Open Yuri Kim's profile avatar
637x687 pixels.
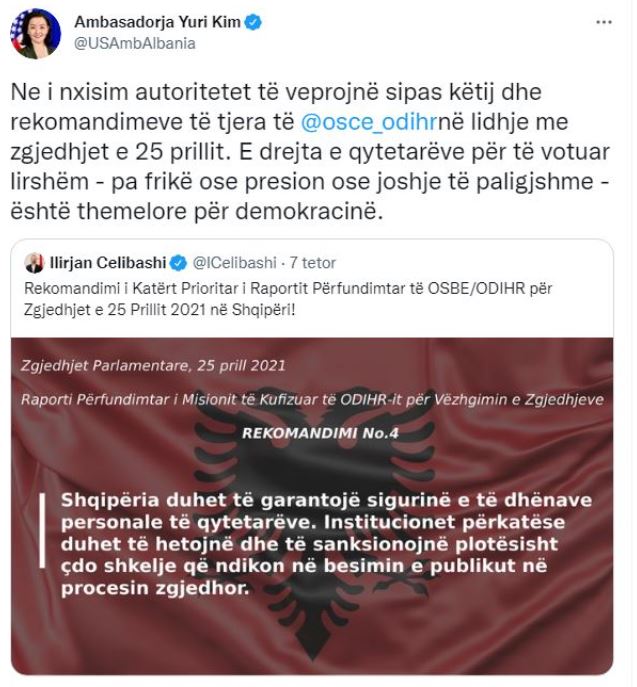[x=35, y=34]
